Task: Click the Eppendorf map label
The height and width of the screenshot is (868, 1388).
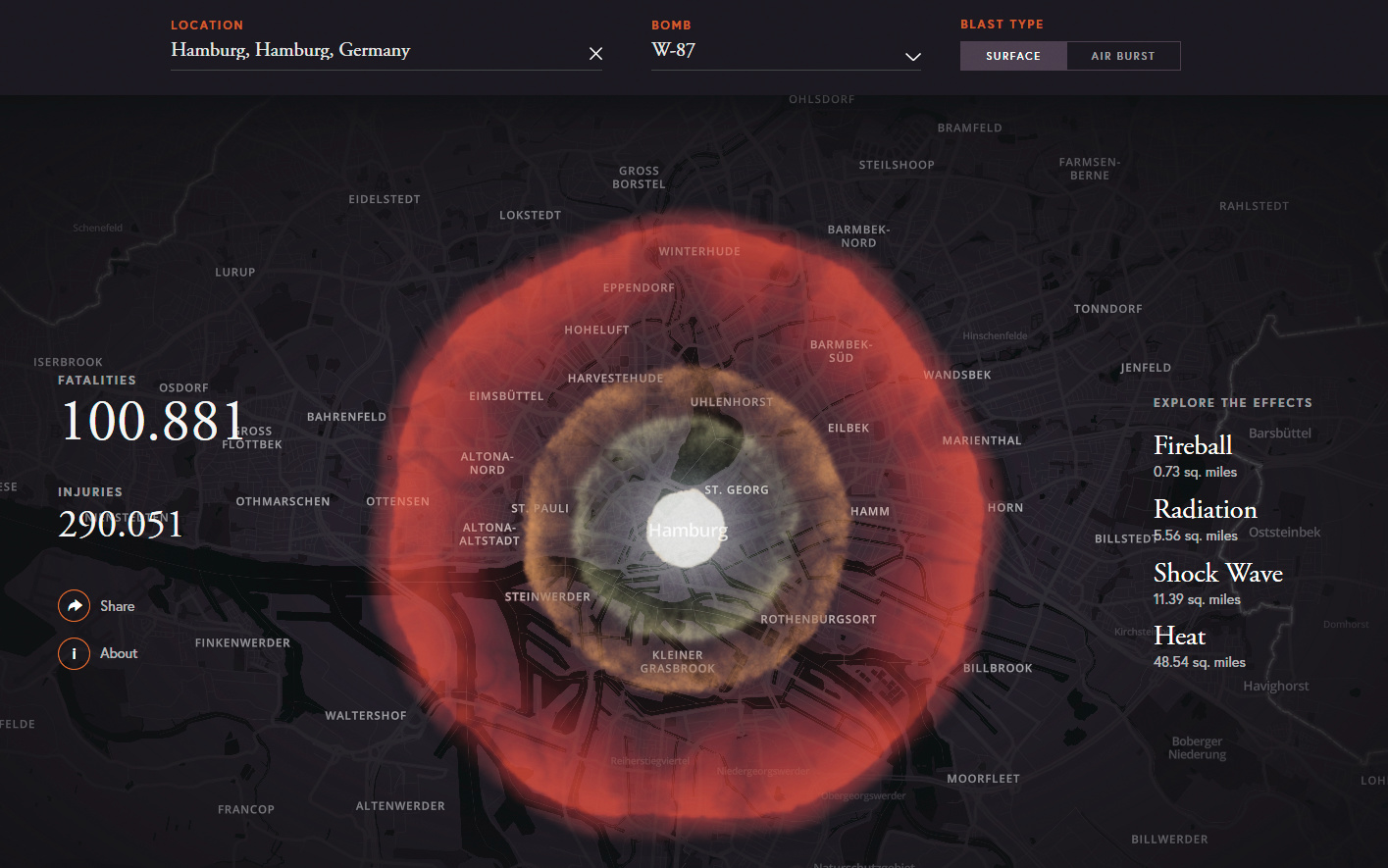Action: [x=640, y=288]
